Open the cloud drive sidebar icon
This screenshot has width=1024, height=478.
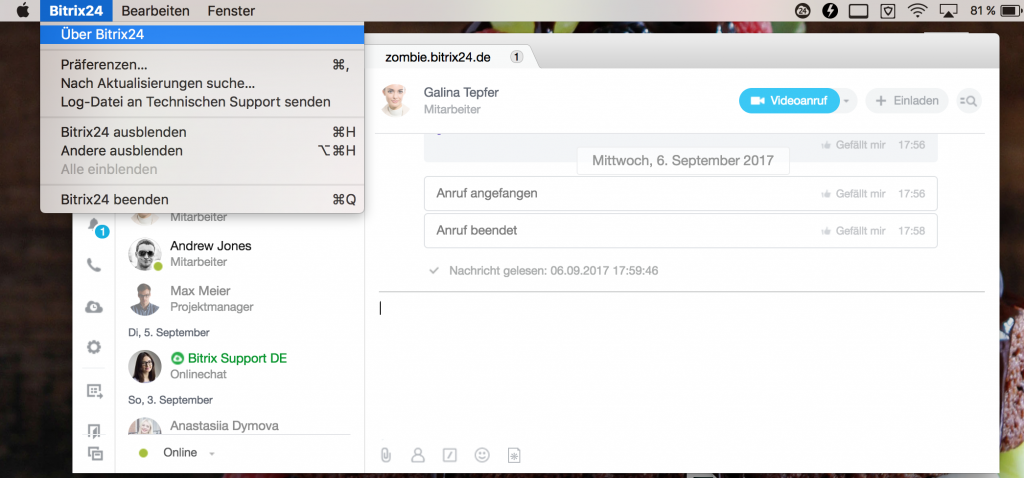(x=94, y=307)
